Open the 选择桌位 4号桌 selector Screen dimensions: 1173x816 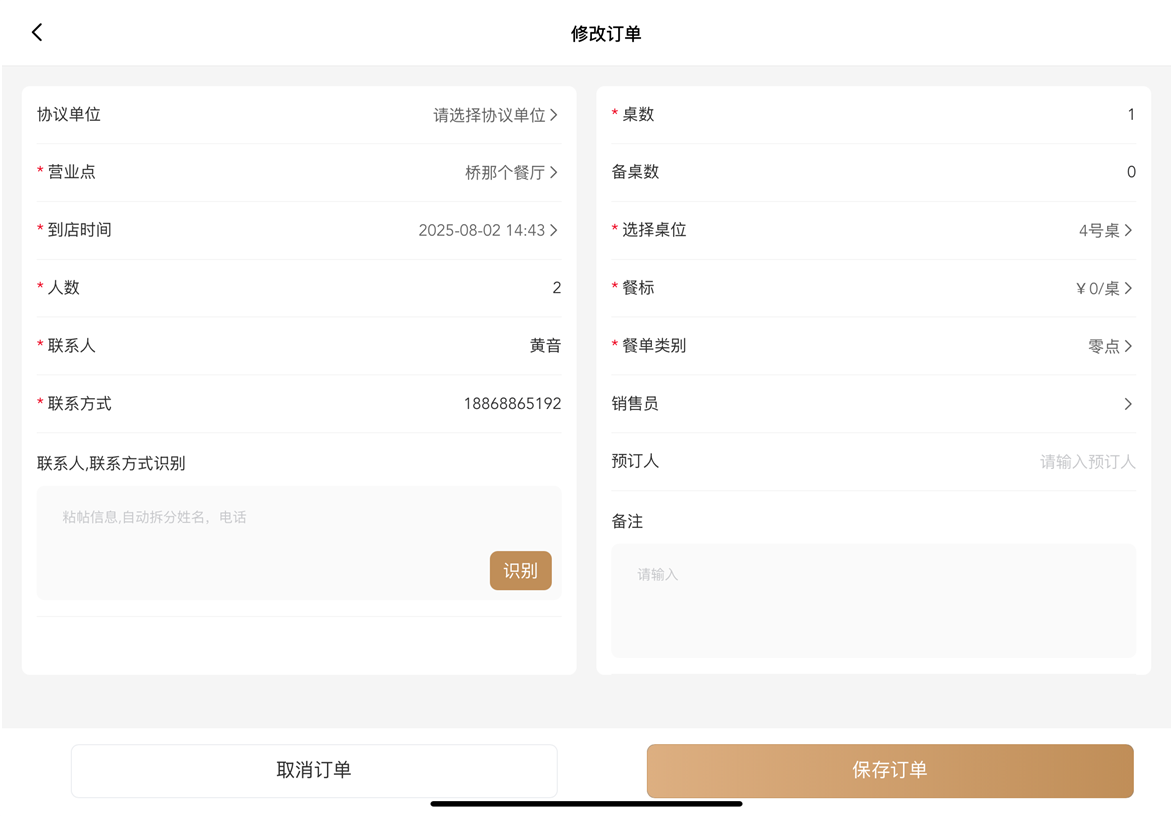point(1105,231)
